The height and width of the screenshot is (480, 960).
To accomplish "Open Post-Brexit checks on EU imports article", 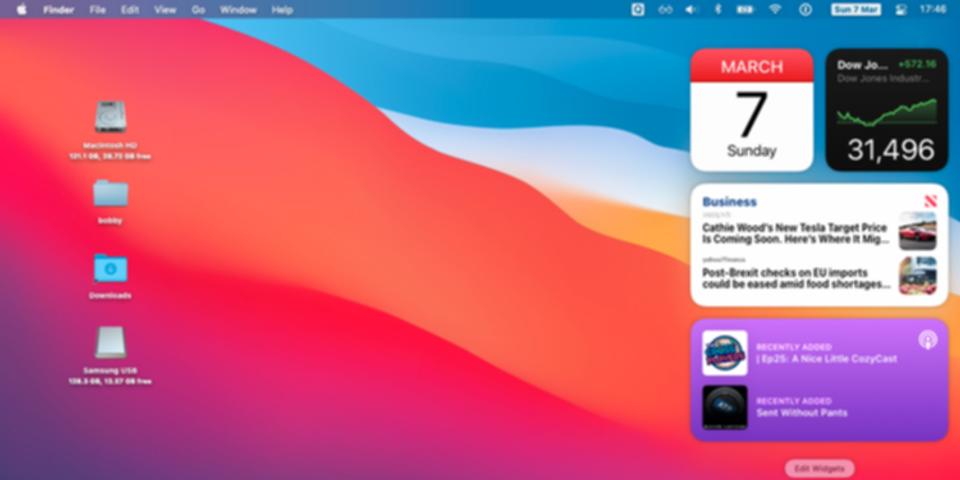I will click(796, 279).
